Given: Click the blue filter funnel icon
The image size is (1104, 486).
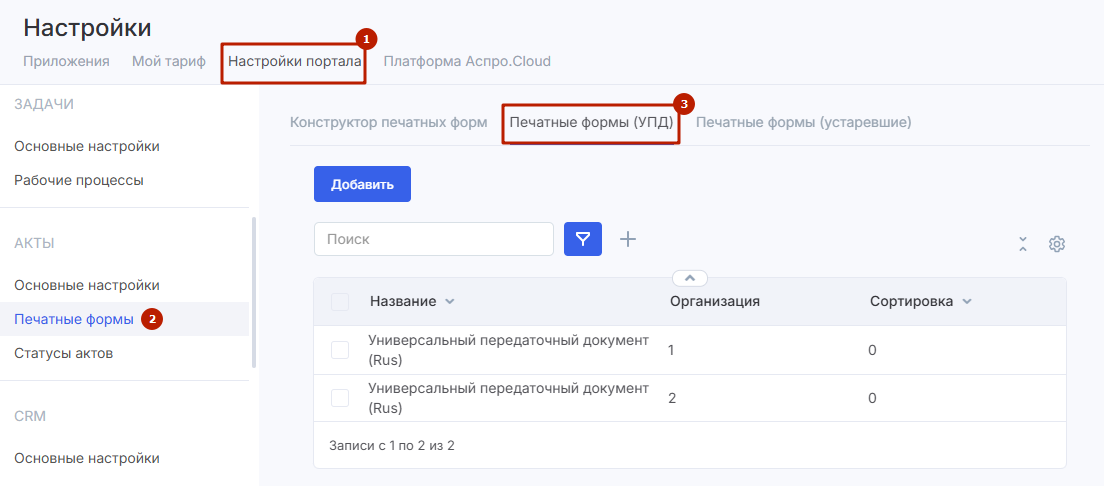Looking at the screenshot, I should [583, 239].
